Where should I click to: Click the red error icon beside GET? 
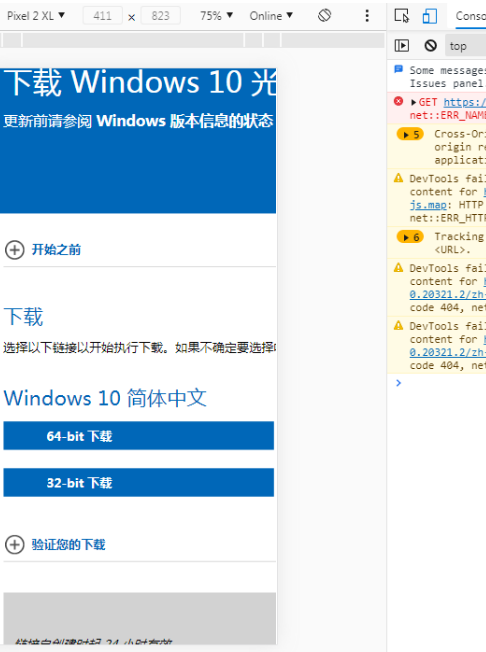(x=398, y=101)
